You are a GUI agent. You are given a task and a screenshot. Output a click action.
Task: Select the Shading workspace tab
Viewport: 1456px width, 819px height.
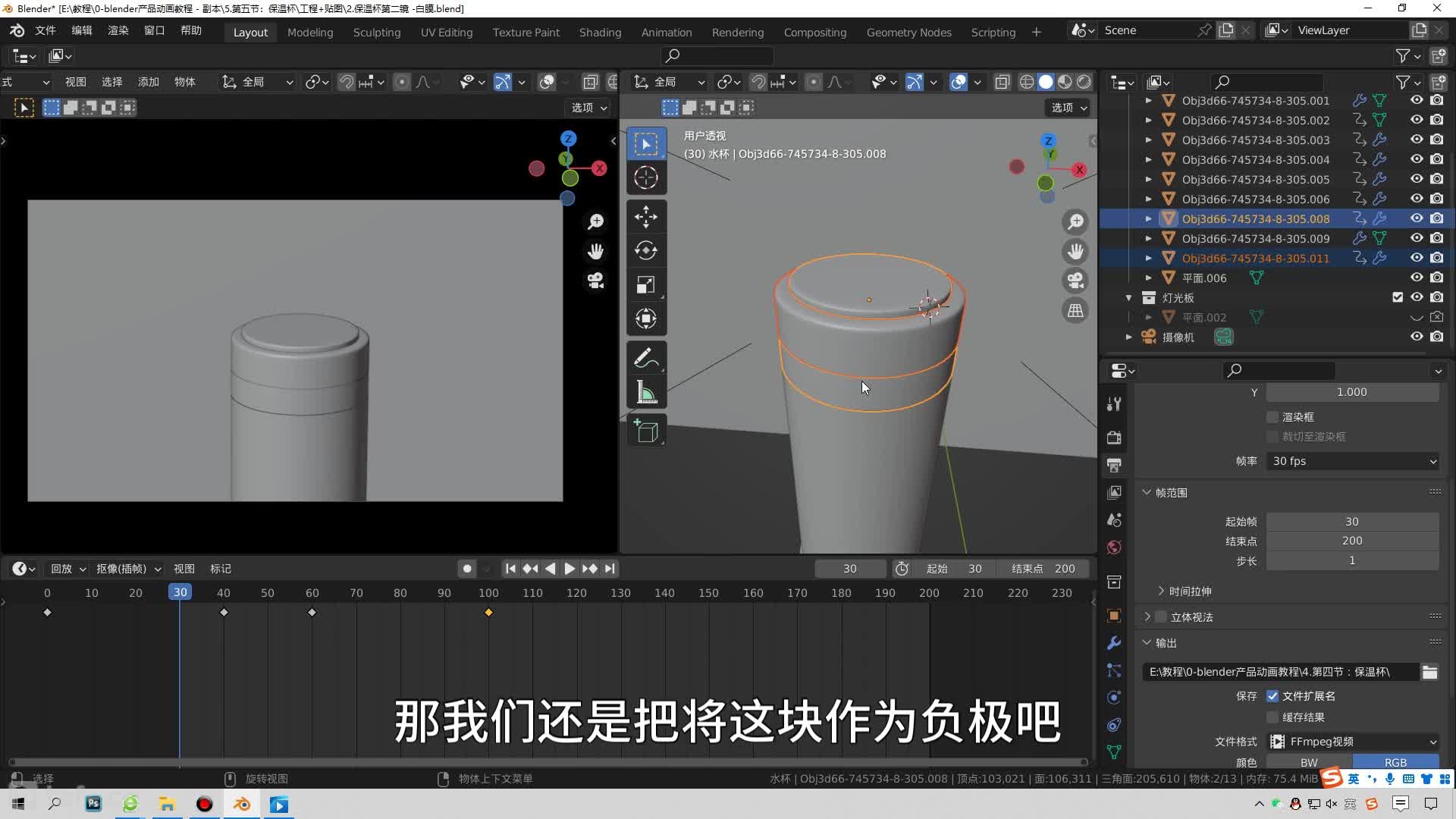(x=600, y=30)
